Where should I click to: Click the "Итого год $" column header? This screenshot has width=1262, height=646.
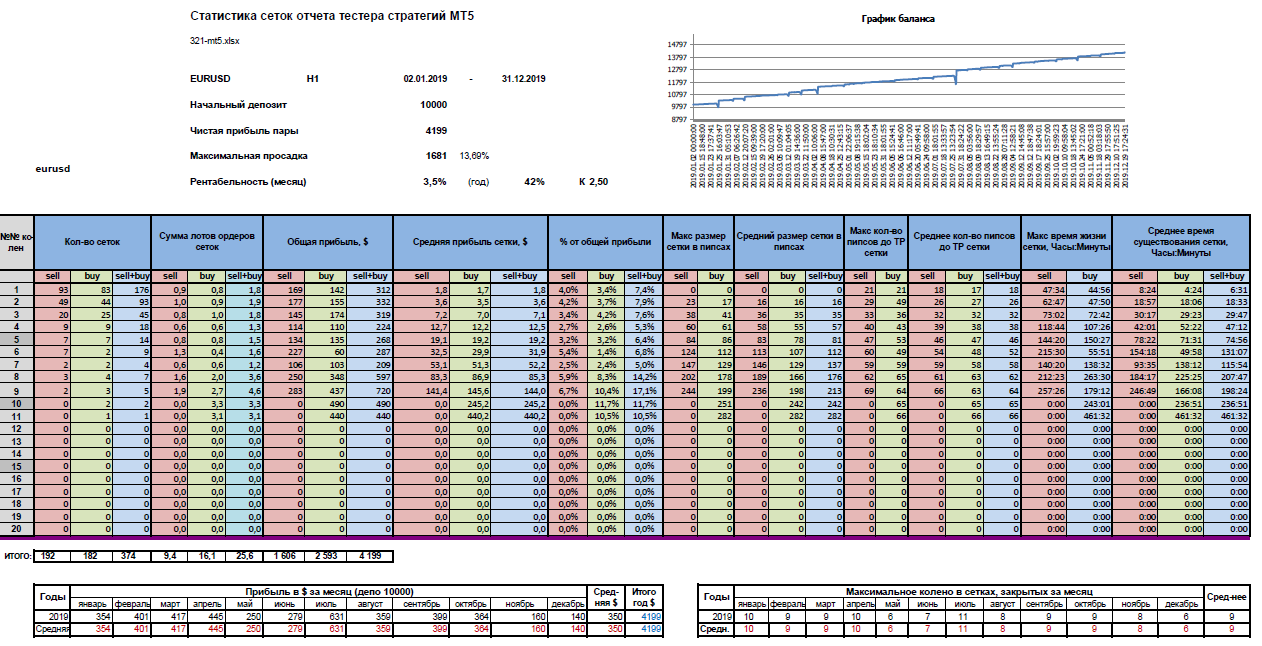click(x=642, y=597)
